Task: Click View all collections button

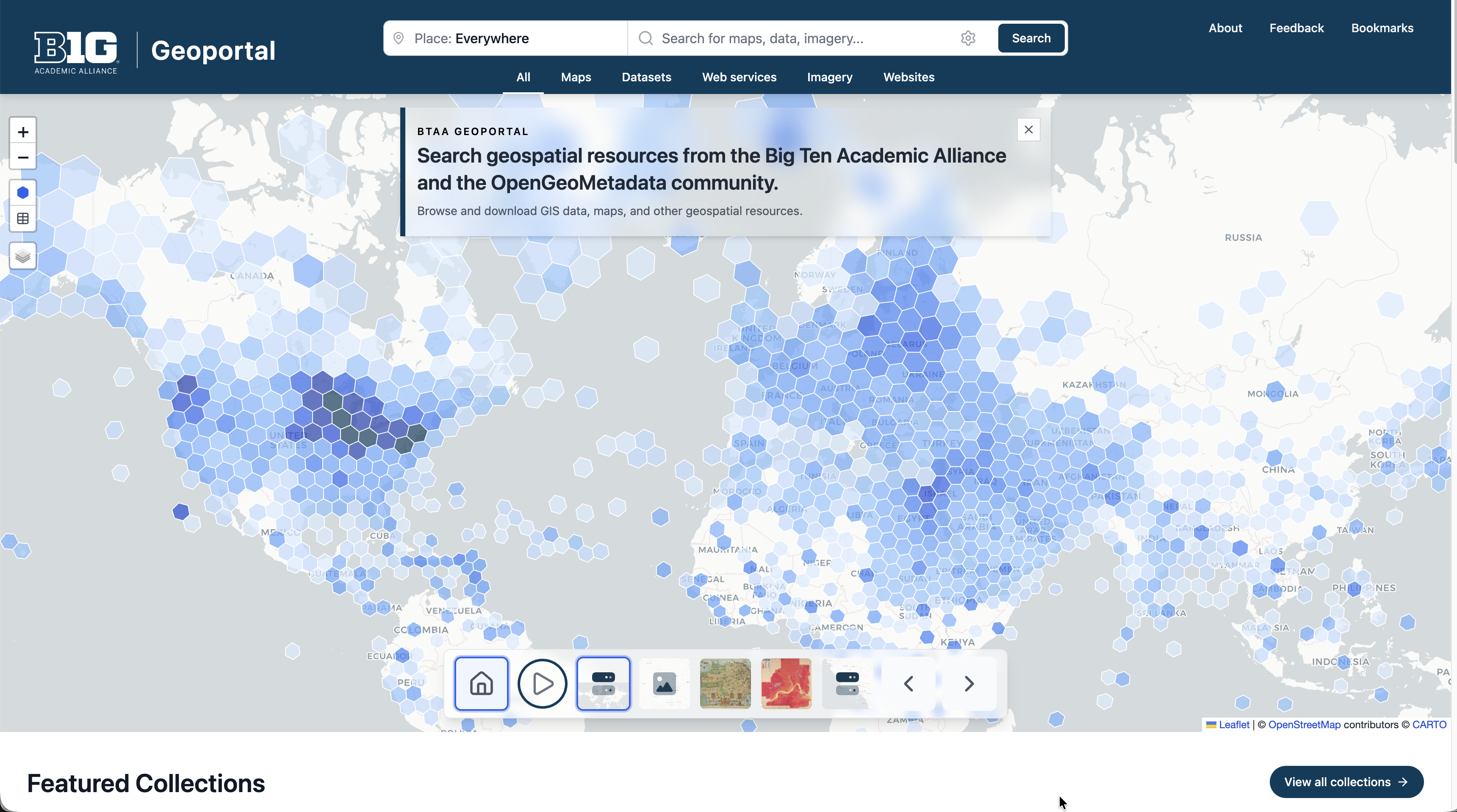Action: pos(1346,782)
